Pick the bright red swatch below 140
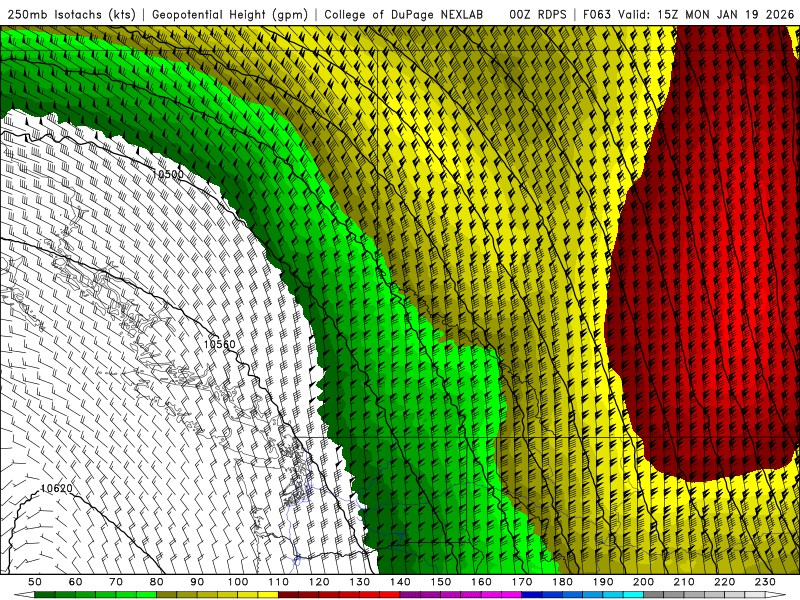The height and width of the screenshot is (600, 800). (390, 595)
